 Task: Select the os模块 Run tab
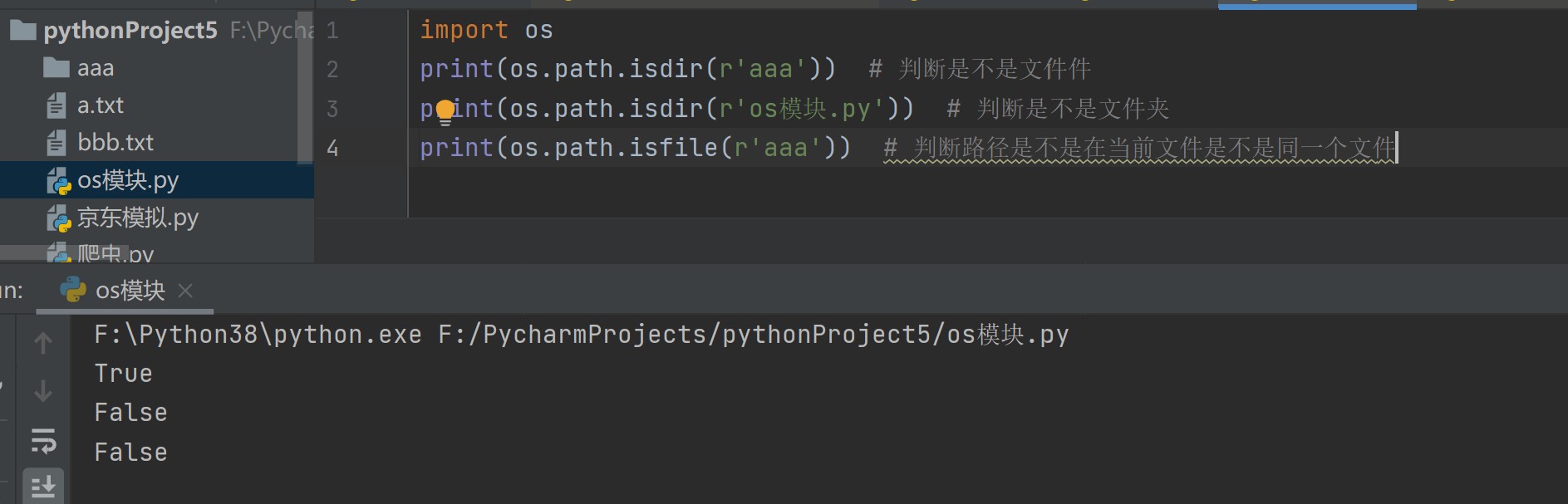[x=130, y=291]
